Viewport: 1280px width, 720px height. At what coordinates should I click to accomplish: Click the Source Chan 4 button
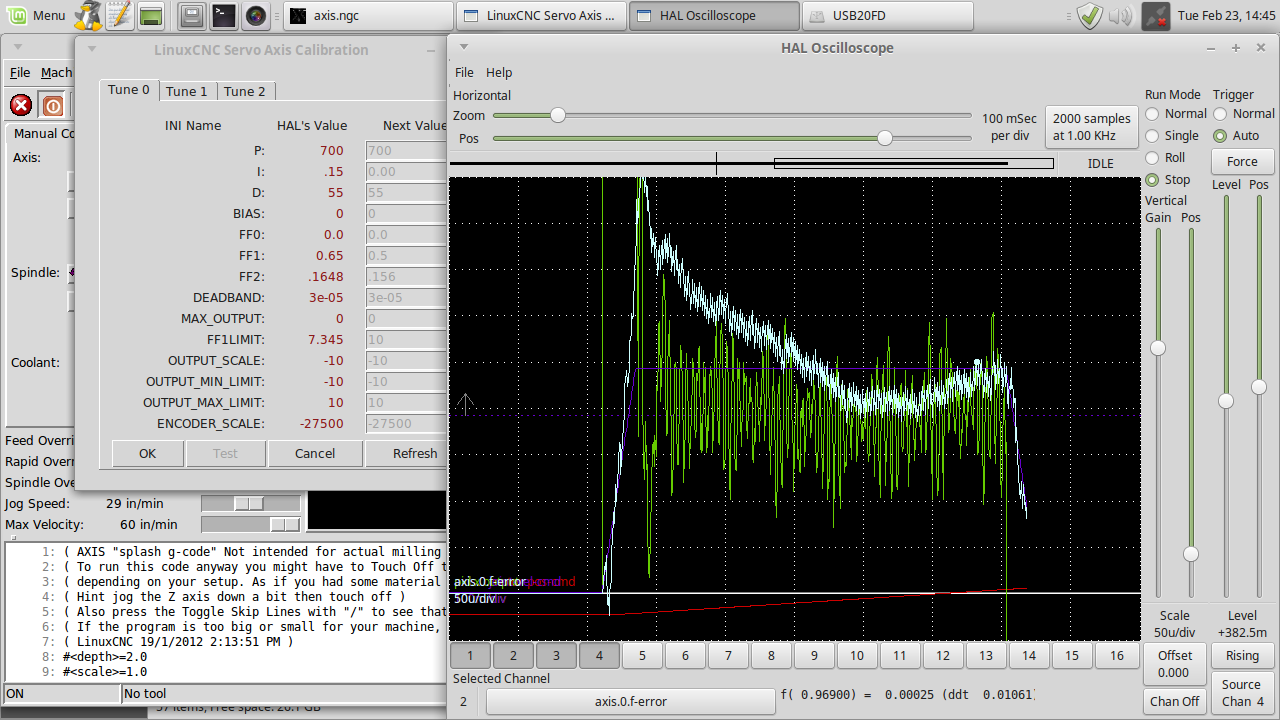[x=1242, y=693]
